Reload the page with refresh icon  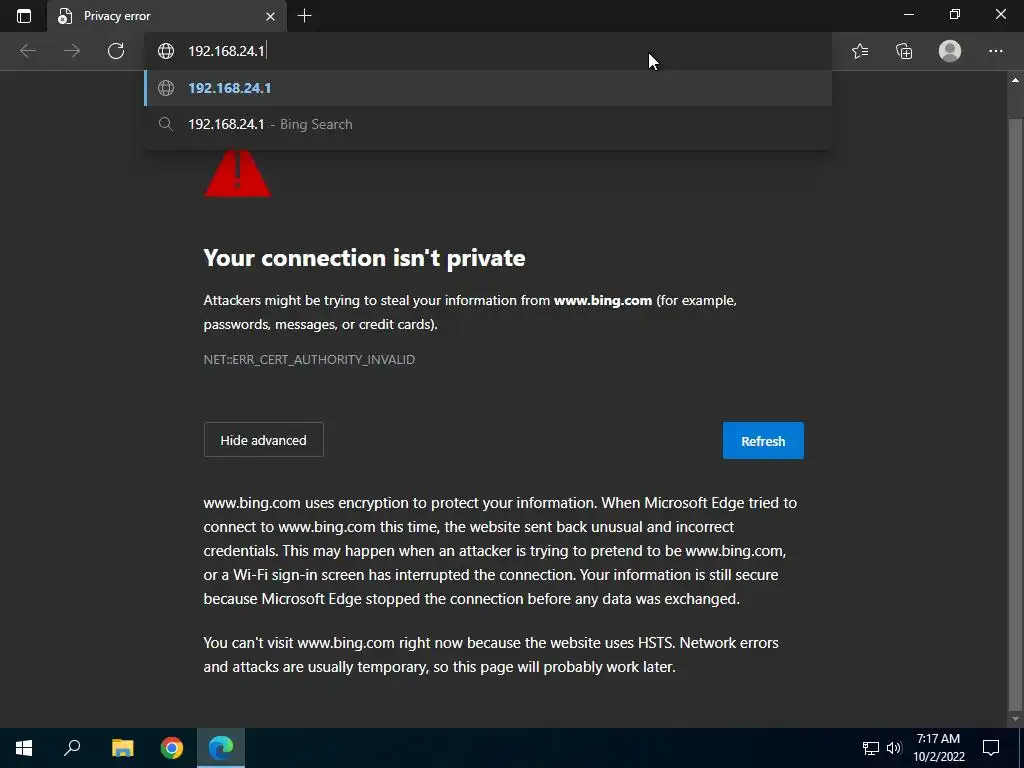116,51
